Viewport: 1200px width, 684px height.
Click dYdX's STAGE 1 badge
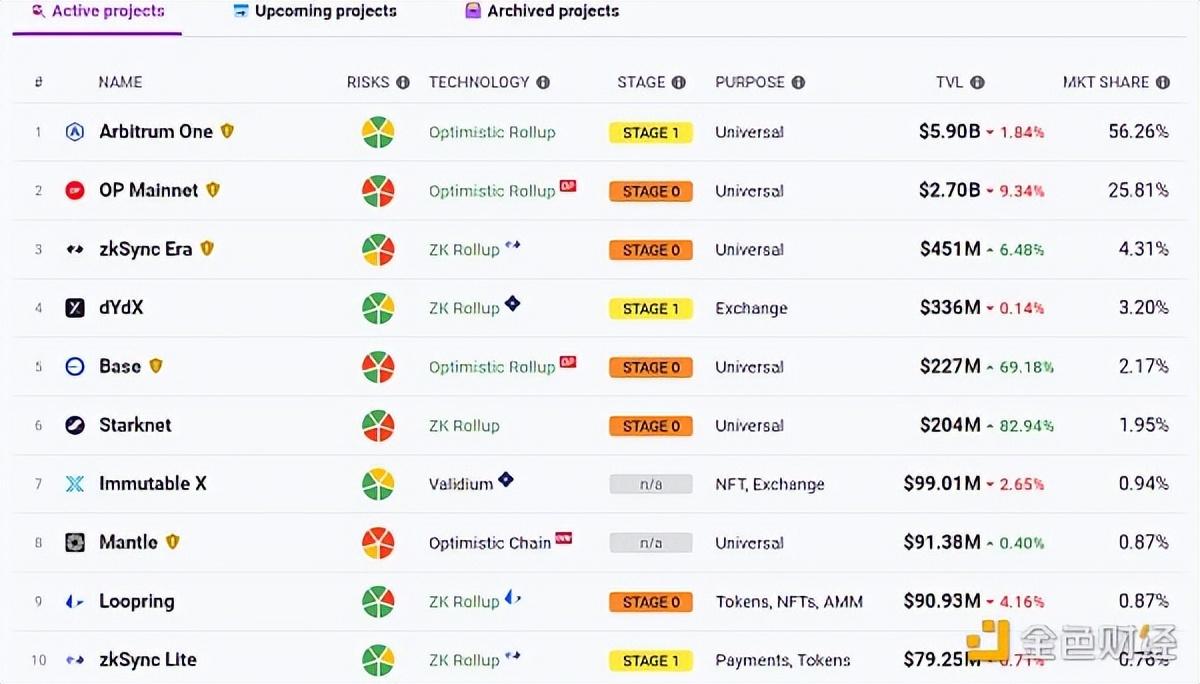(x=651, y=309)
